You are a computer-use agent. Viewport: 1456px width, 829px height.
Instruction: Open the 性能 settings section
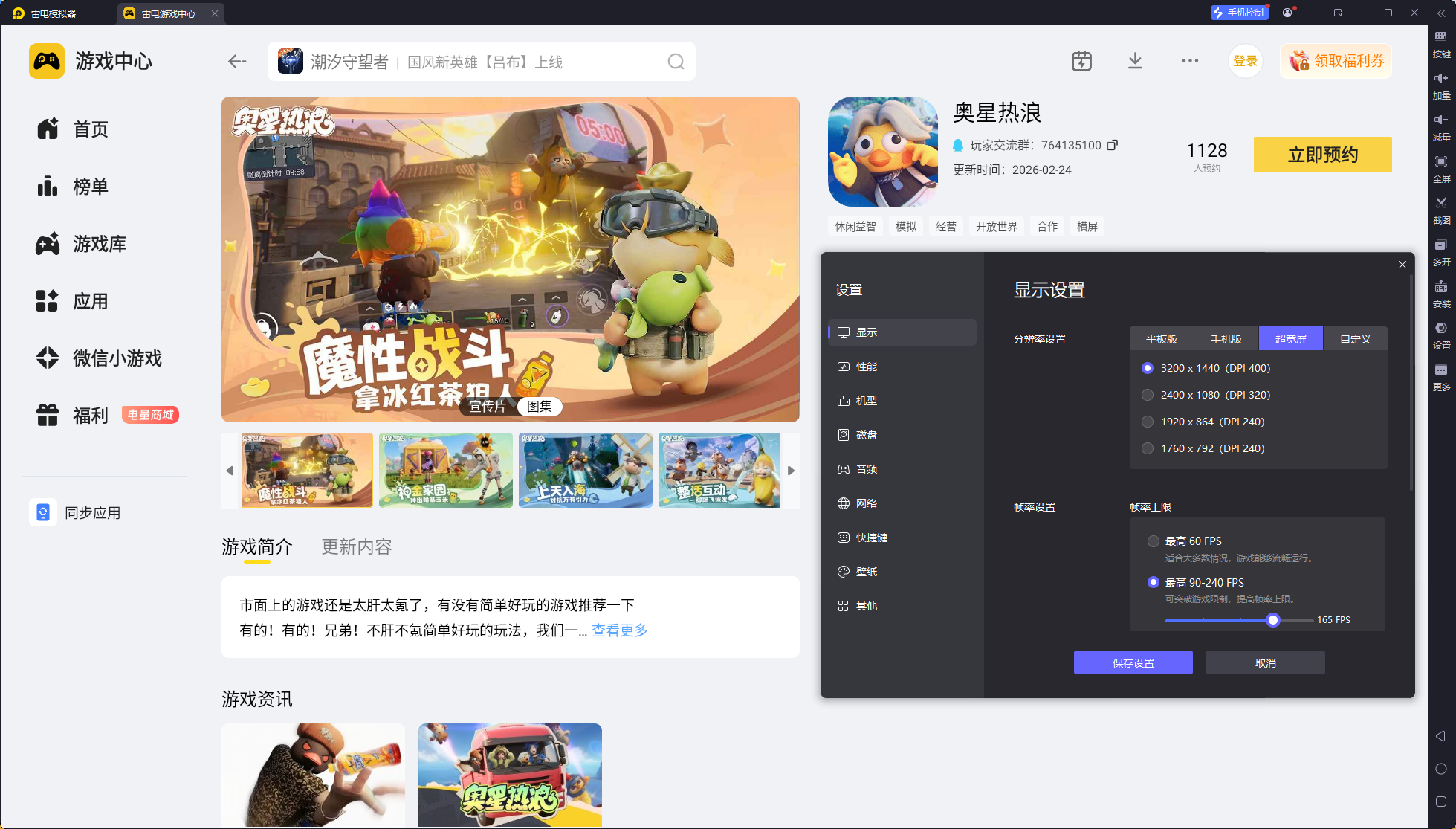click(866, 367)
